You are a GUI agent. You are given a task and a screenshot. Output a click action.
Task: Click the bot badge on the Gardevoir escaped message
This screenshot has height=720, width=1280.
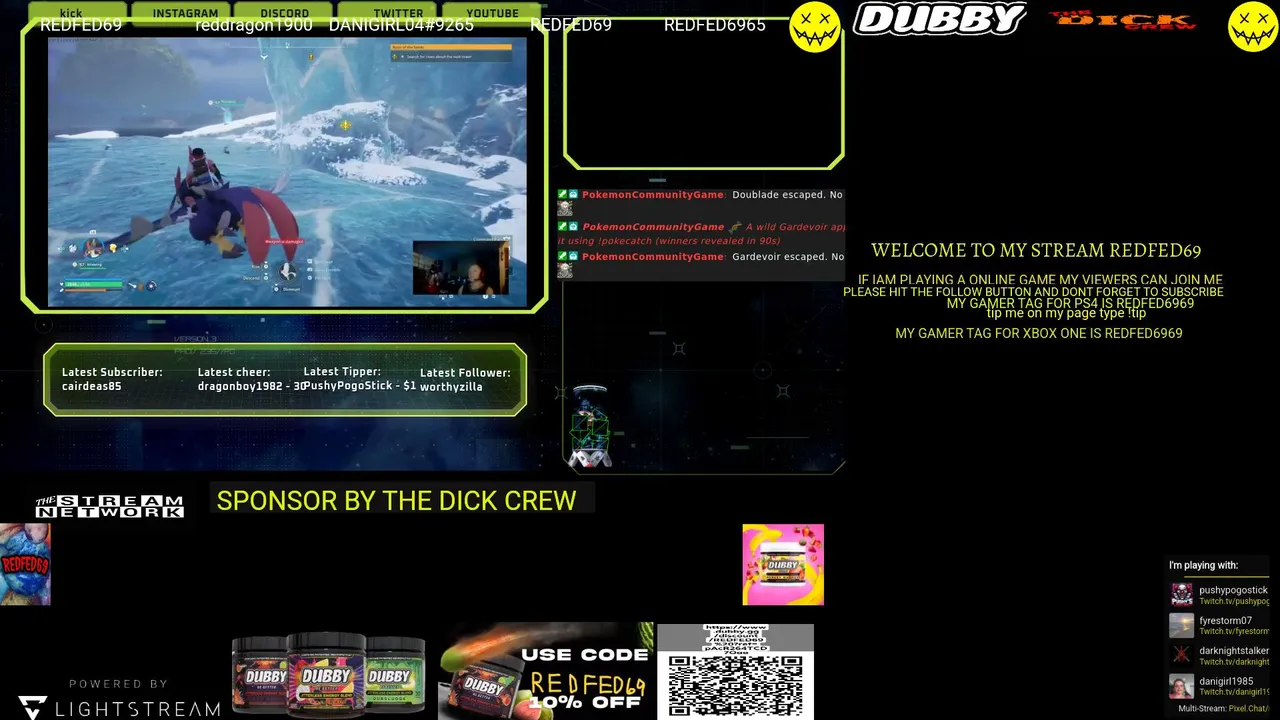tap(574, 256)
